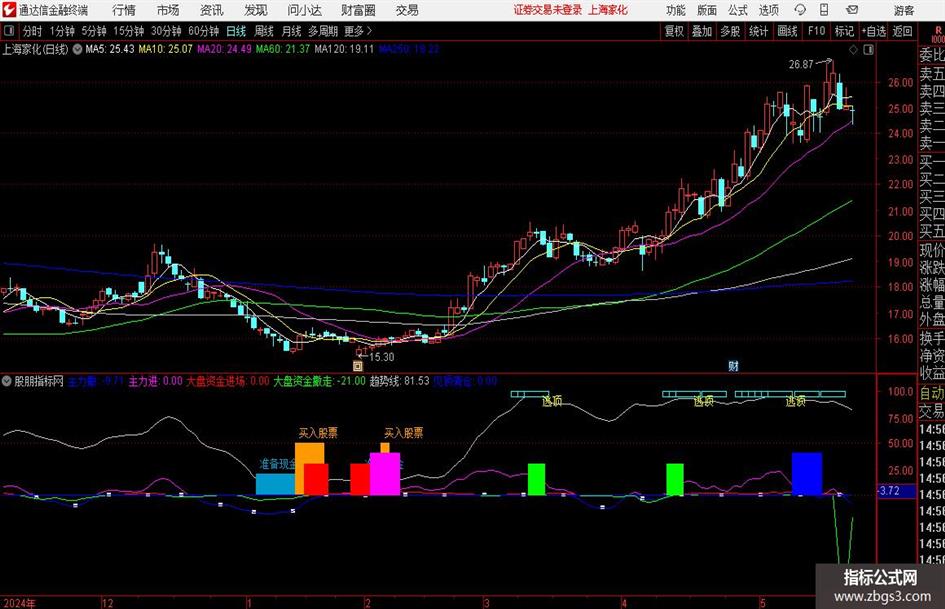Expand the 更多 periods chevron
Screen dimensions: 945x609
369,31
